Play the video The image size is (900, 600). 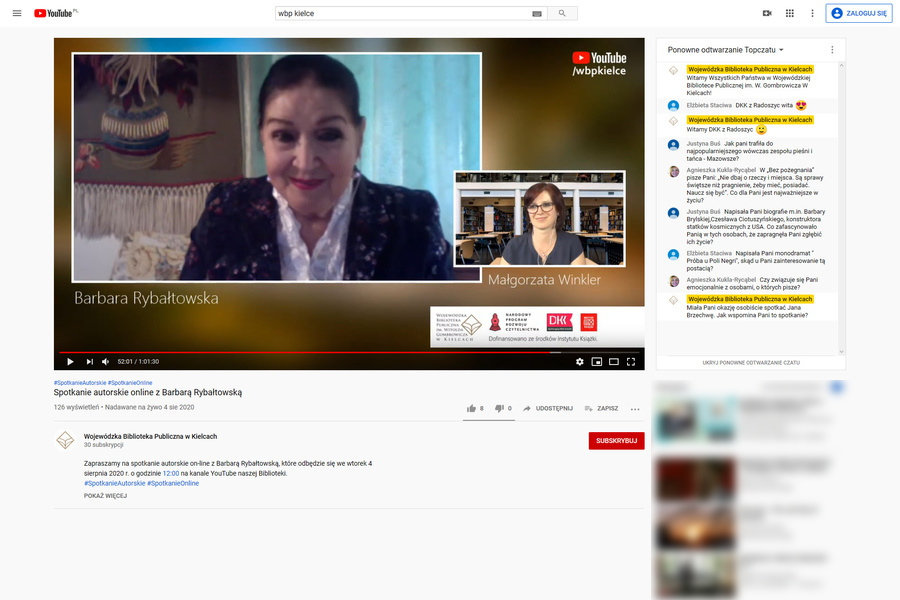pyautogui.click(x=70, y=362)
